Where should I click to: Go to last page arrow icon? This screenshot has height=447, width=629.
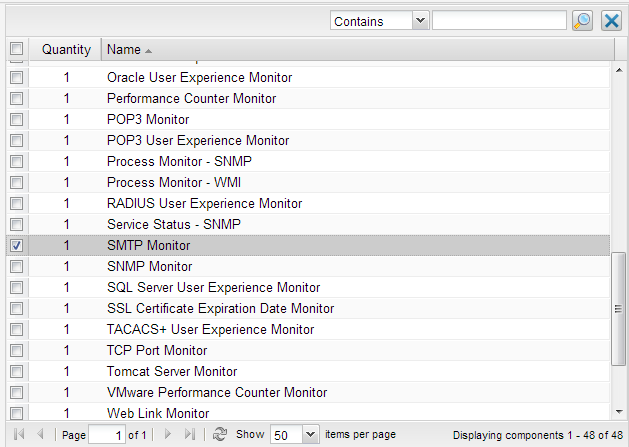[189, 434]
